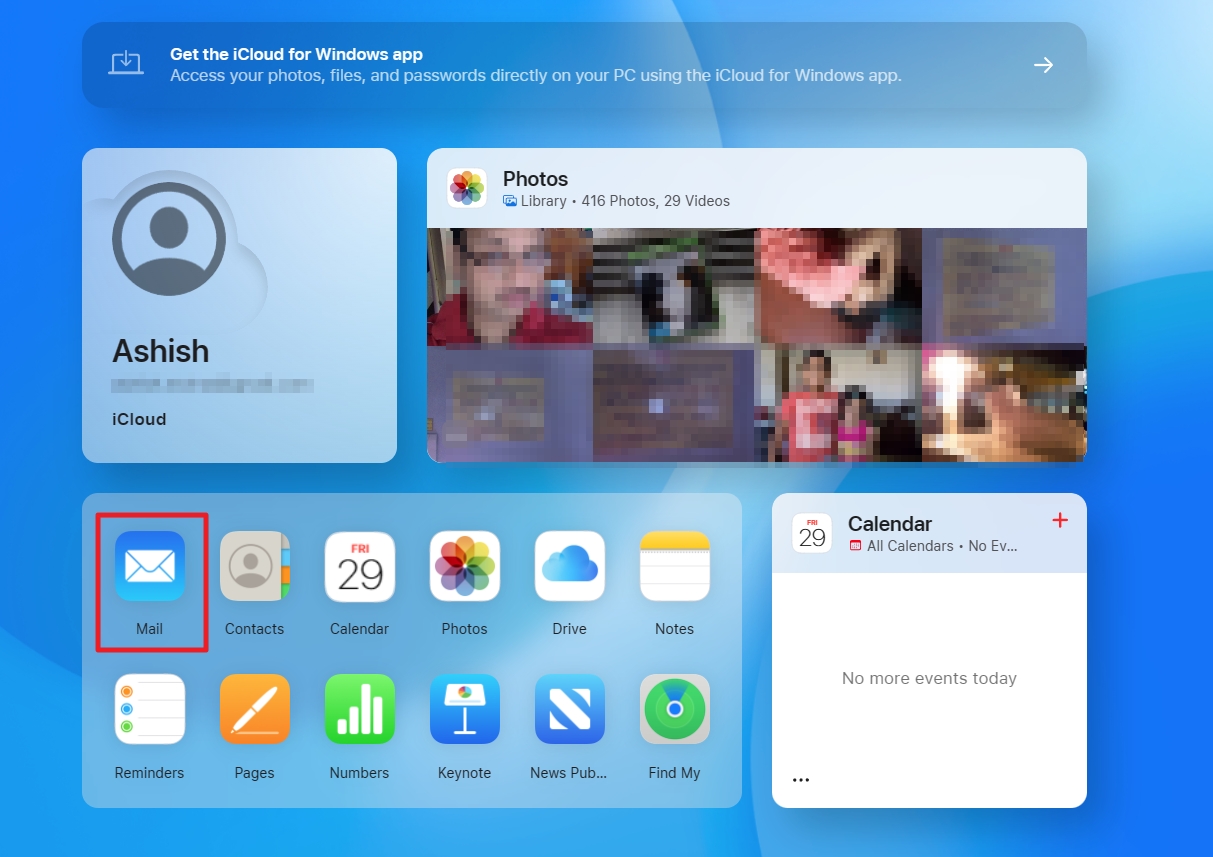
Task: Open Calendar app icon in app grid
Action: coord(360,566)
